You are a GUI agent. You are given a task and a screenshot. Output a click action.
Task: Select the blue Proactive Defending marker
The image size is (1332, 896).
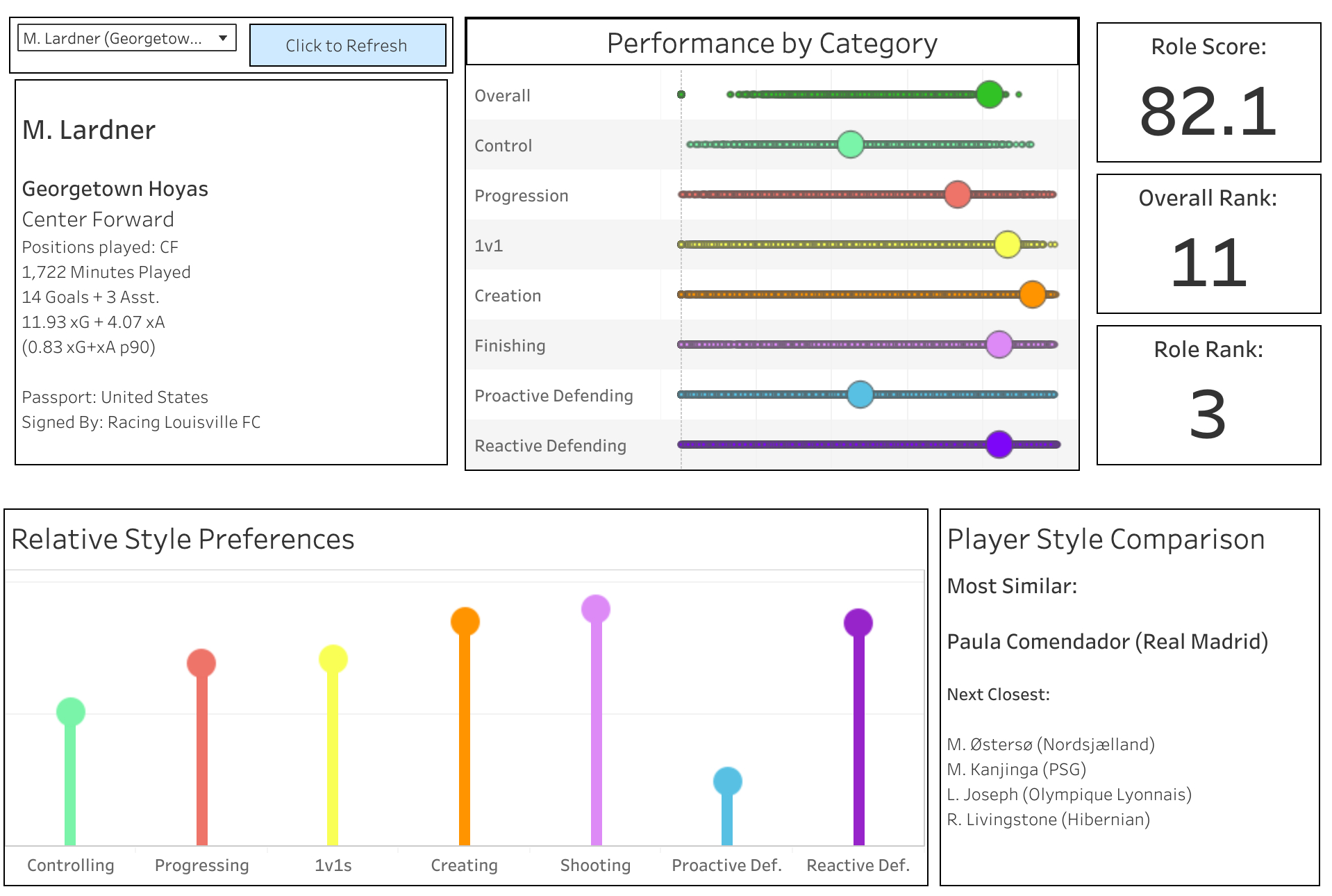coord(860,395)
